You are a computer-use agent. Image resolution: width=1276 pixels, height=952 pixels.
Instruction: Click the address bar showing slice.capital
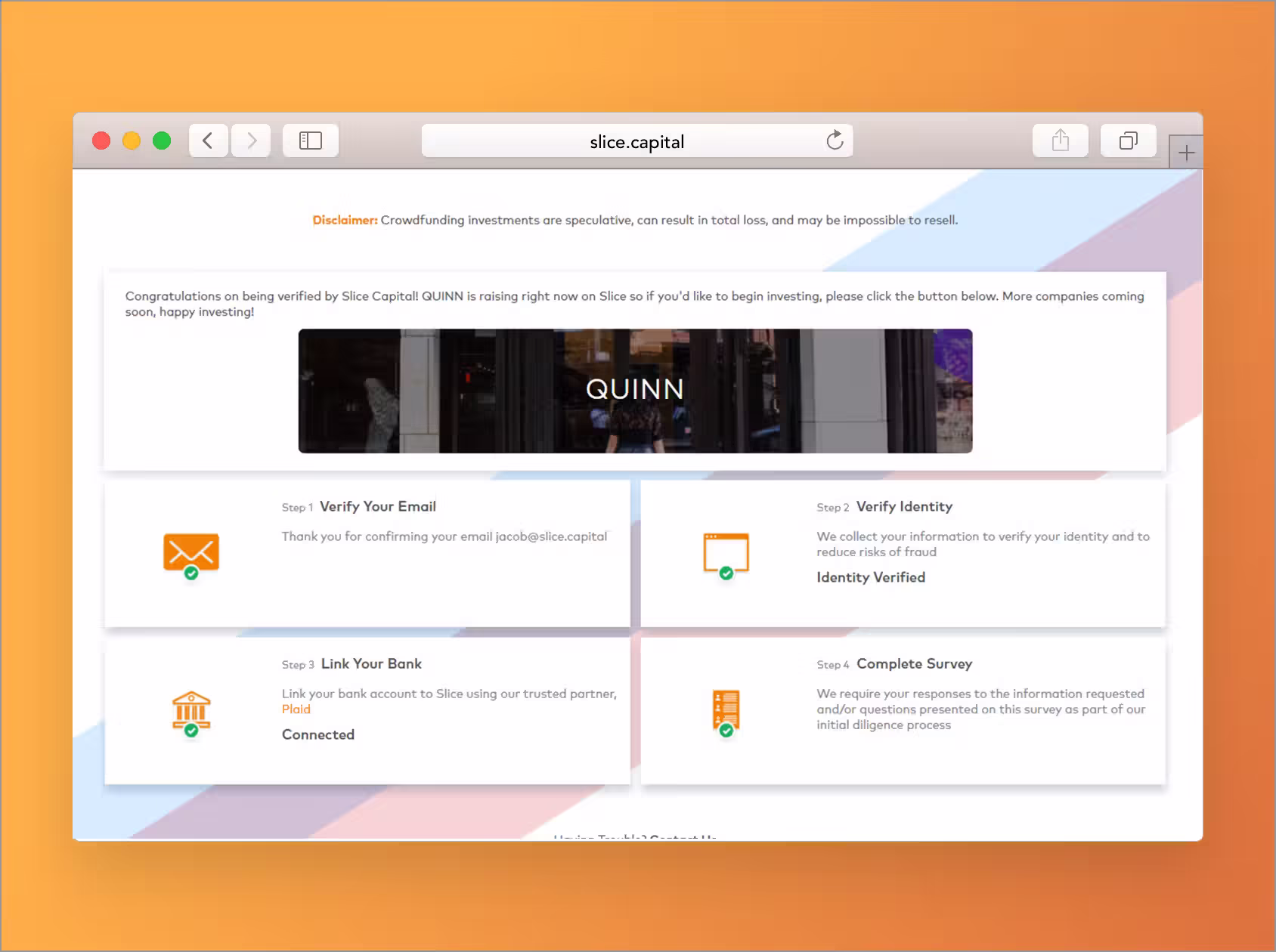636,141
